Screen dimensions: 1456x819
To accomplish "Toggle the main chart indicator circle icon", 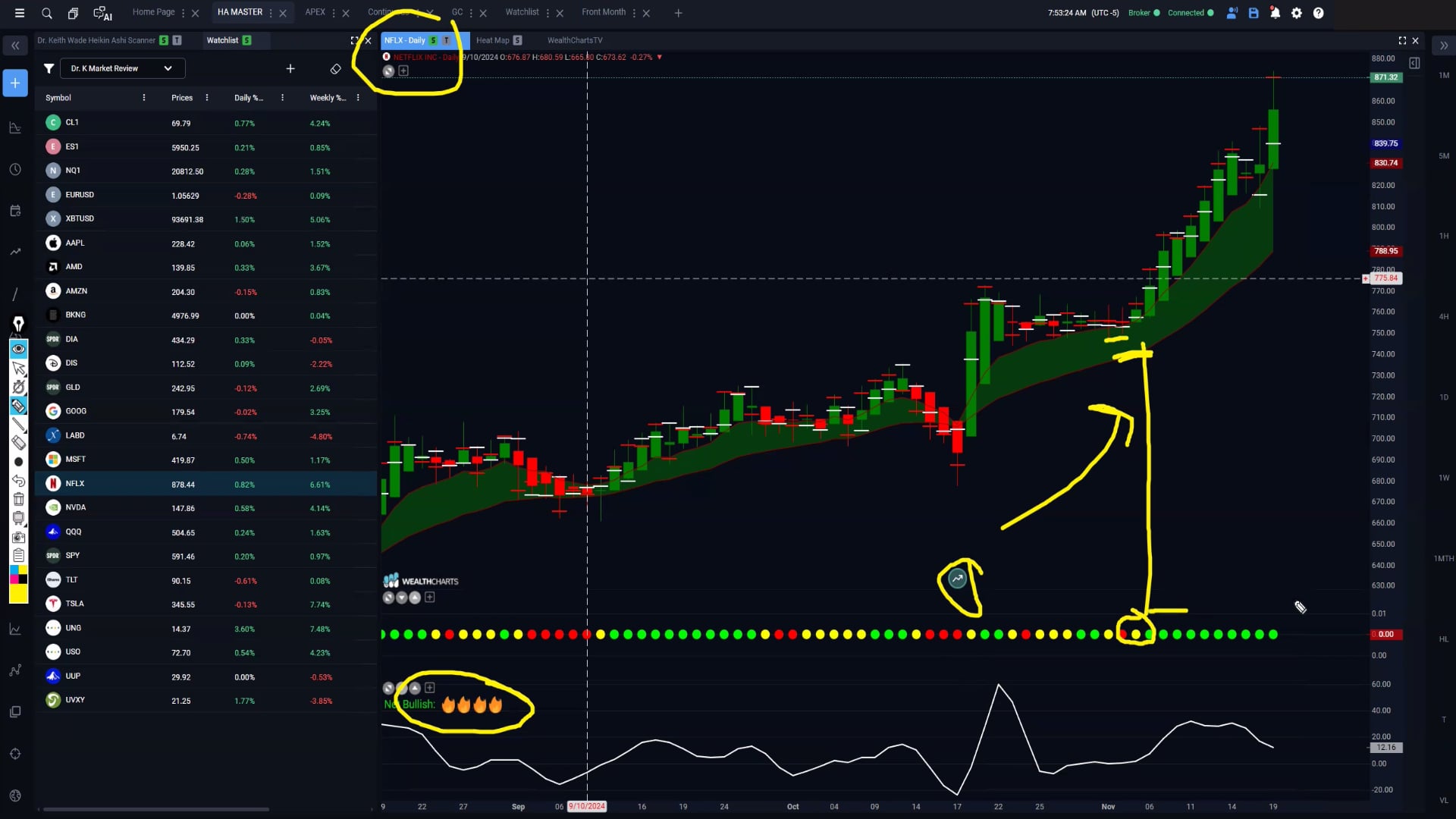I will click(388, 71).
